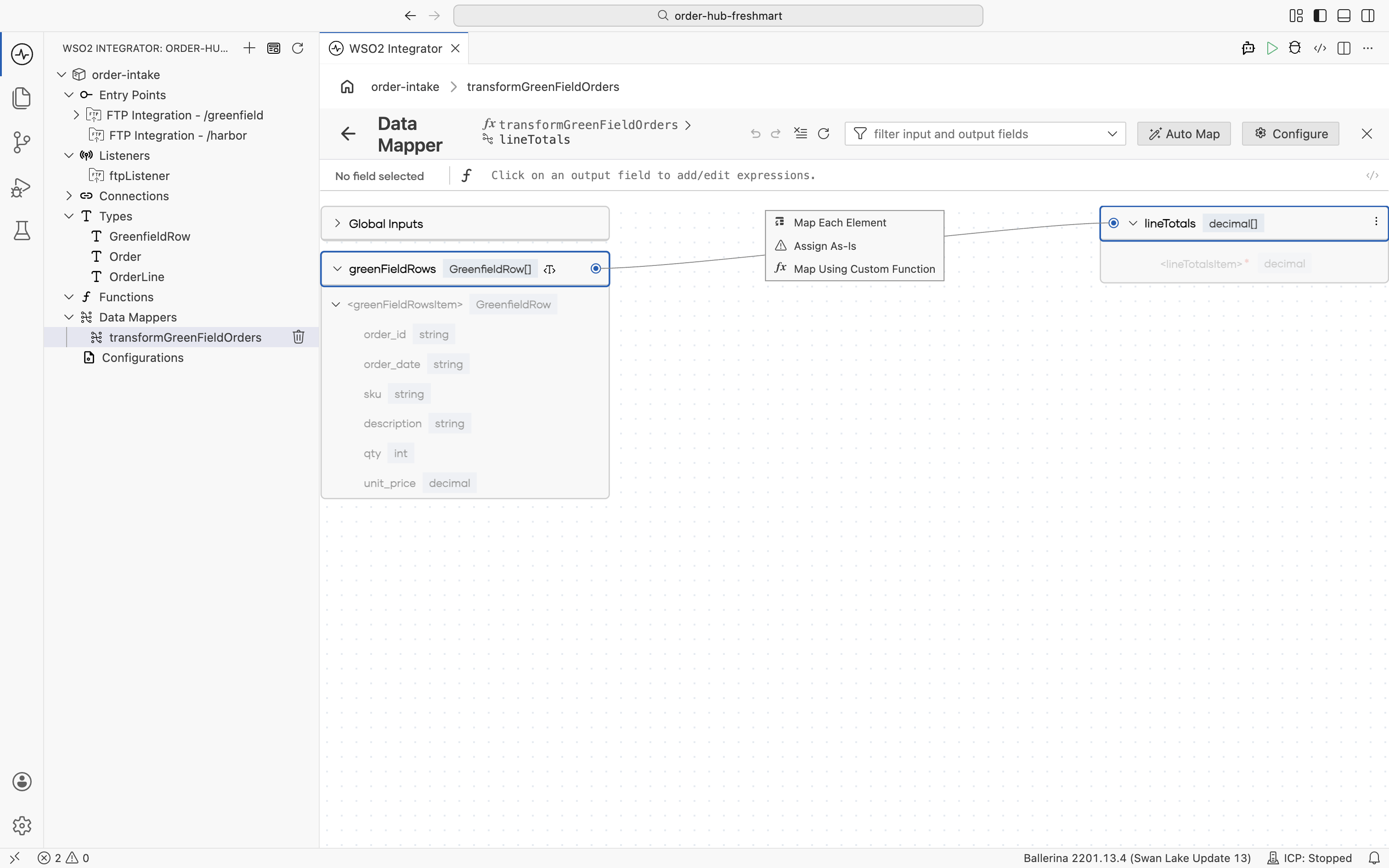Image resolution: width=1389 pixels, height=868 pixels.
Task: Open filter fields dropdown arrow
Action: 1112,134
